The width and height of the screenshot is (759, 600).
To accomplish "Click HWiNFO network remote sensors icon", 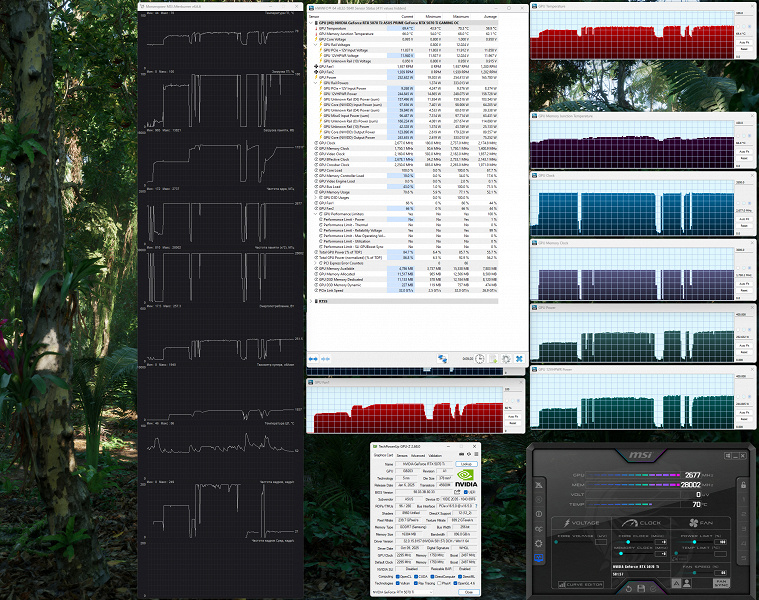I will point(442,359).
